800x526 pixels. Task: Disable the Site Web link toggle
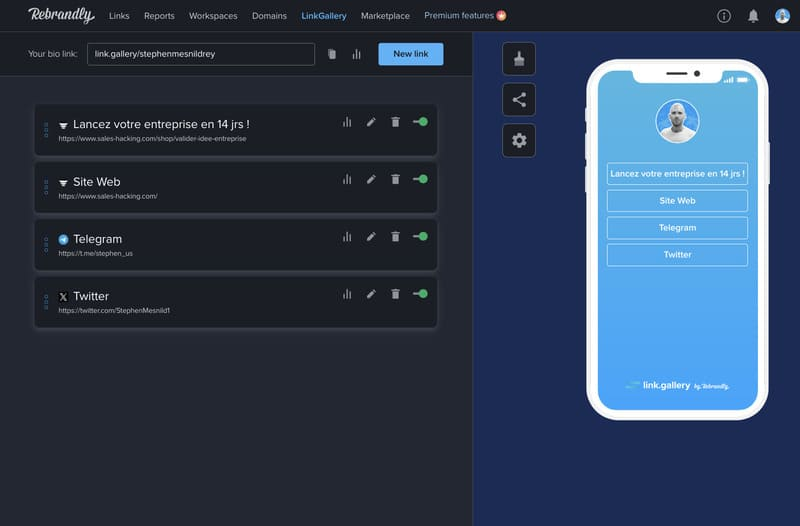(420, 179)
